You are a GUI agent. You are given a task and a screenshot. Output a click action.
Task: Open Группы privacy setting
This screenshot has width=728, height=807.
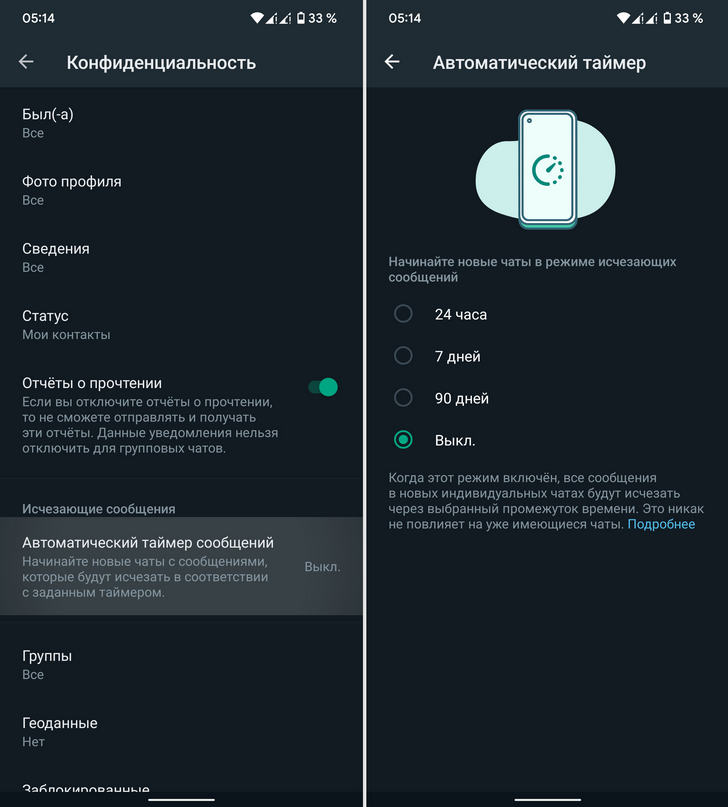coord(182,664)
